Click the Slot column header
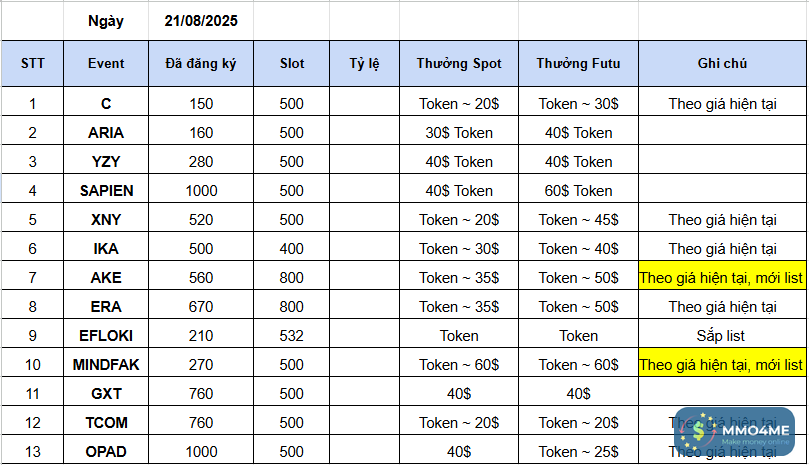 pyautogui.click(x=292, y=64)
